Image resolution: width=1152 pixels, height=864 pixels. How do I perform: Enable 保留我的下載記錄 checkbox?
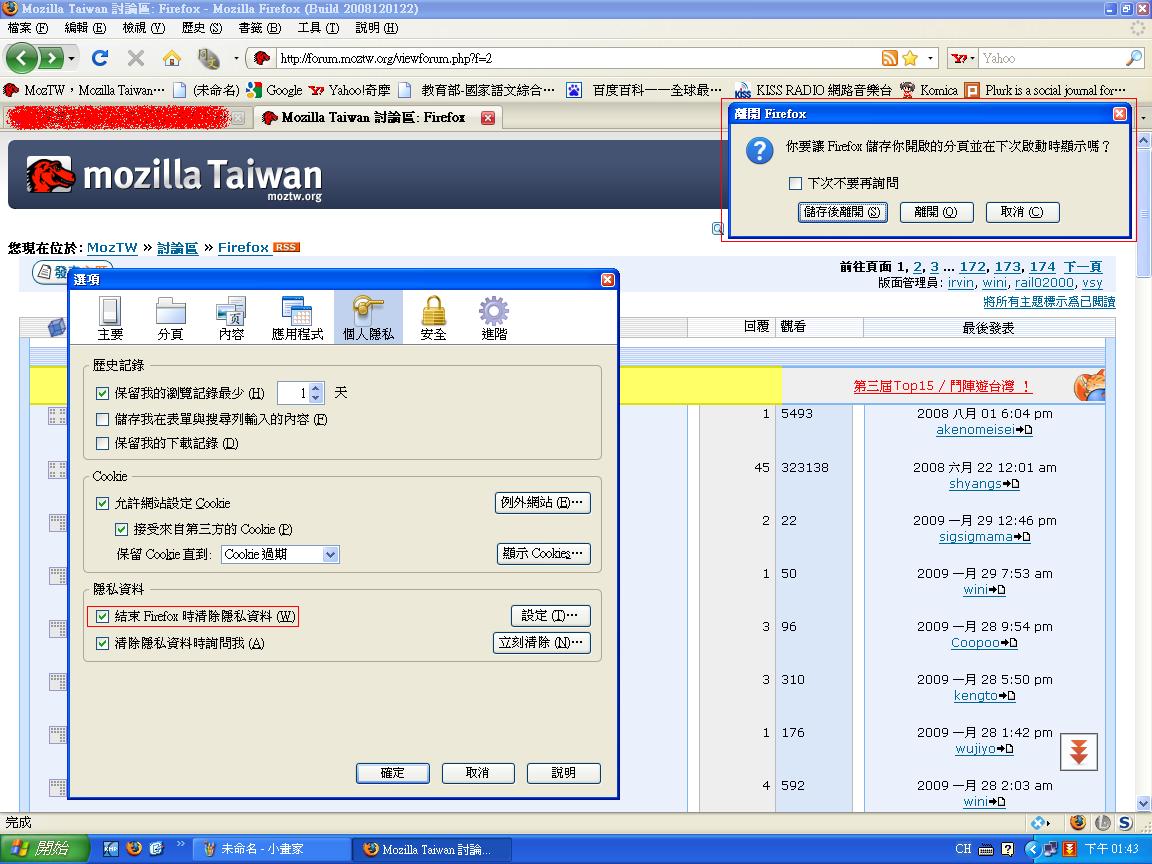[103, 443]
